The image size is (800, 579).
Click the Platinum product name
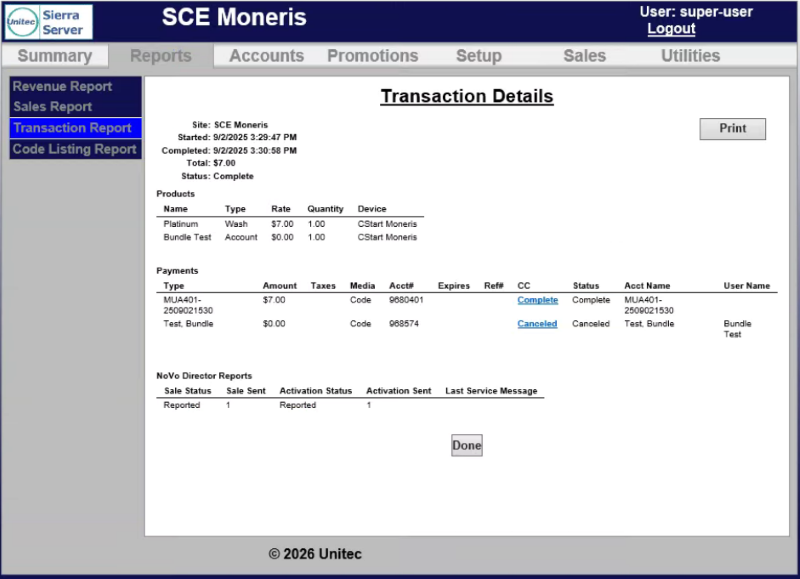tap(181, 224)
